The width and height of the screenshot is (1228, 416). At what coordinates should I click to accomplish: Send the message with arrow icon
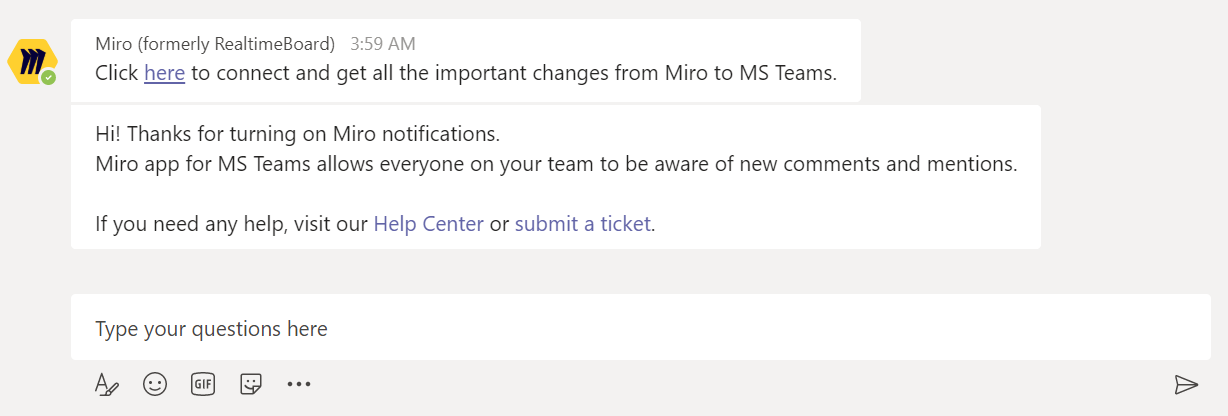[1186, 384]
